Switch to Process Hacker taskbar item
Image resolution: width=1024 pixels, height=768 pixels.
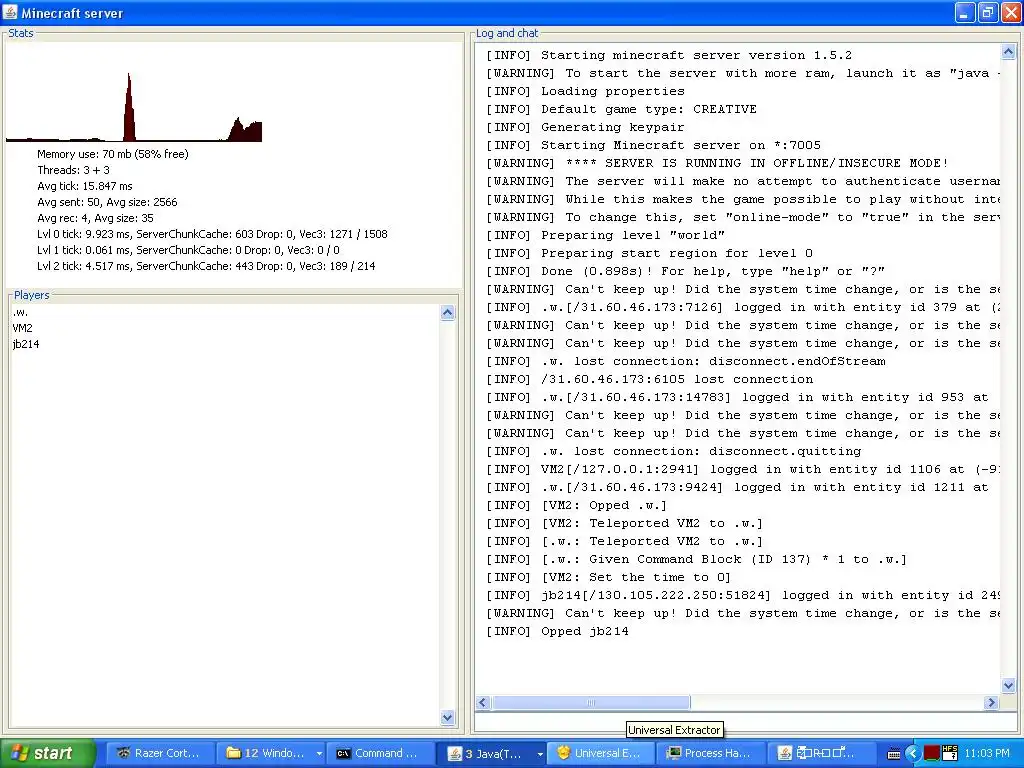click(x=709, y=753)
